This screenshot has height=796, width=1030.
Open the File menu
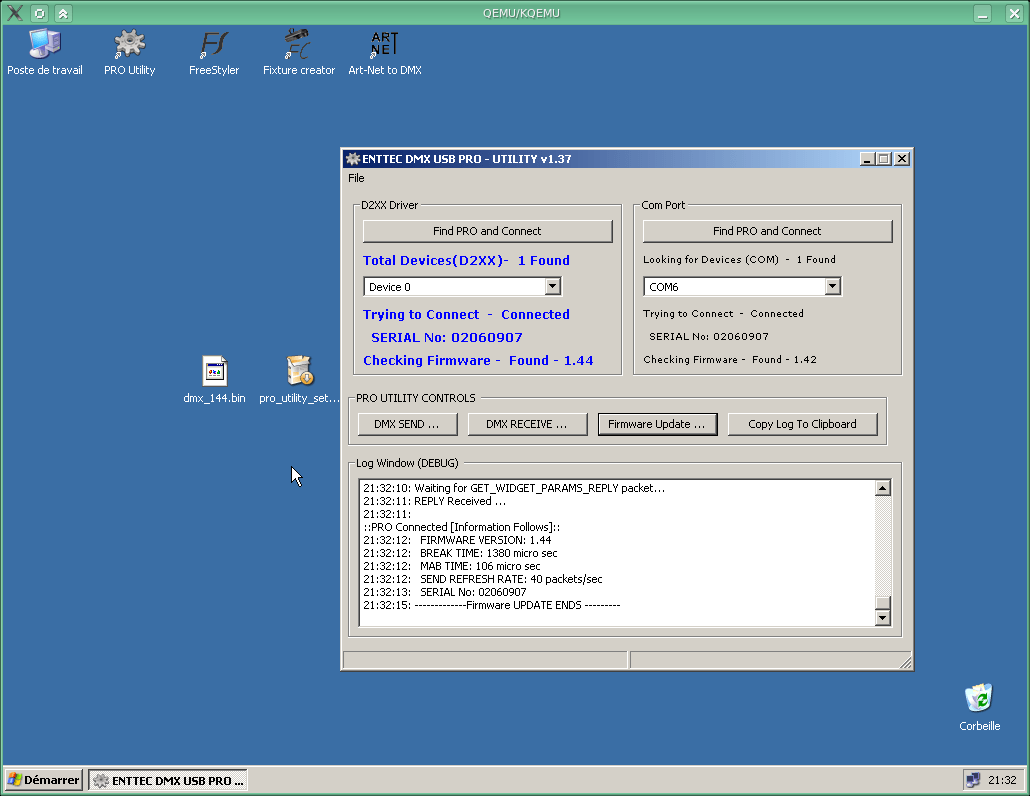coord(356,178)
